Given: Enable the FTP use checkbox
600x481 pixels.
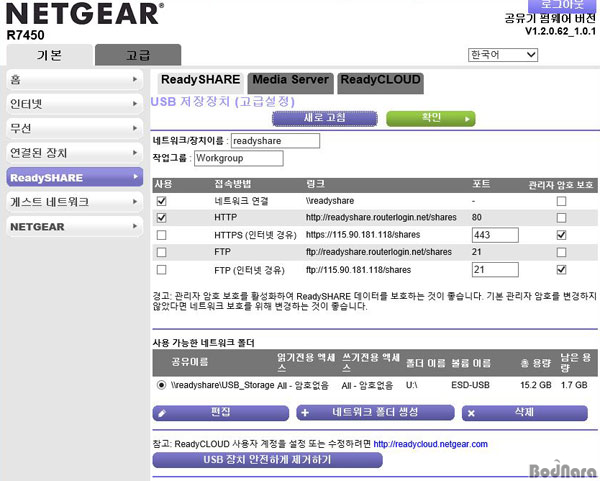Looking at the screenshot, I should tap(161, 252).
